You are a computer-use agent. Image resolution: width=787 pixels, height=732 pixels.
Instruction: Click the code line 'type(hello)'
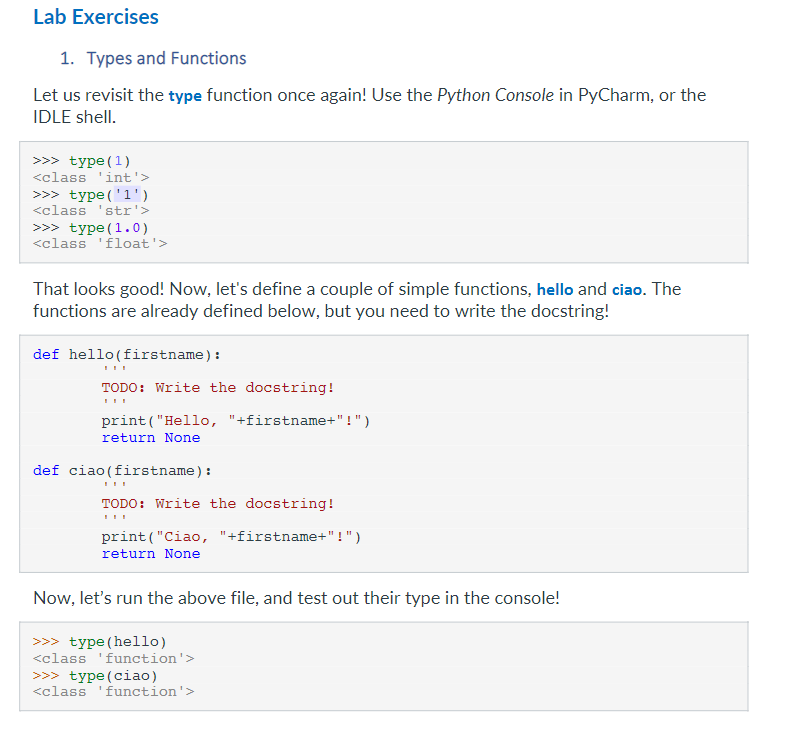tap(99, 642)
